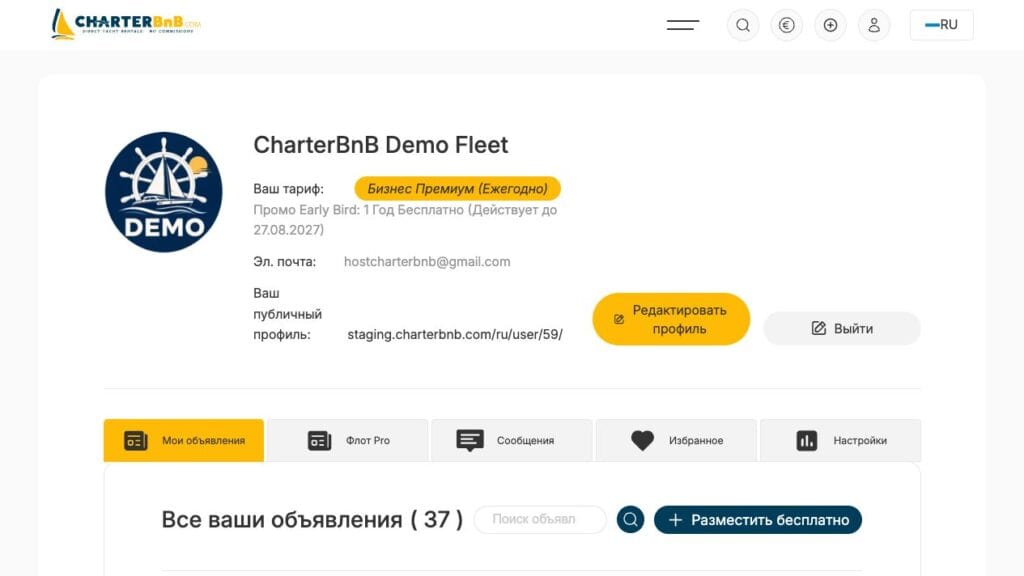
Task: Click the hostcharterbnb@gmail.com email text
Action: [x=427, y=261]
